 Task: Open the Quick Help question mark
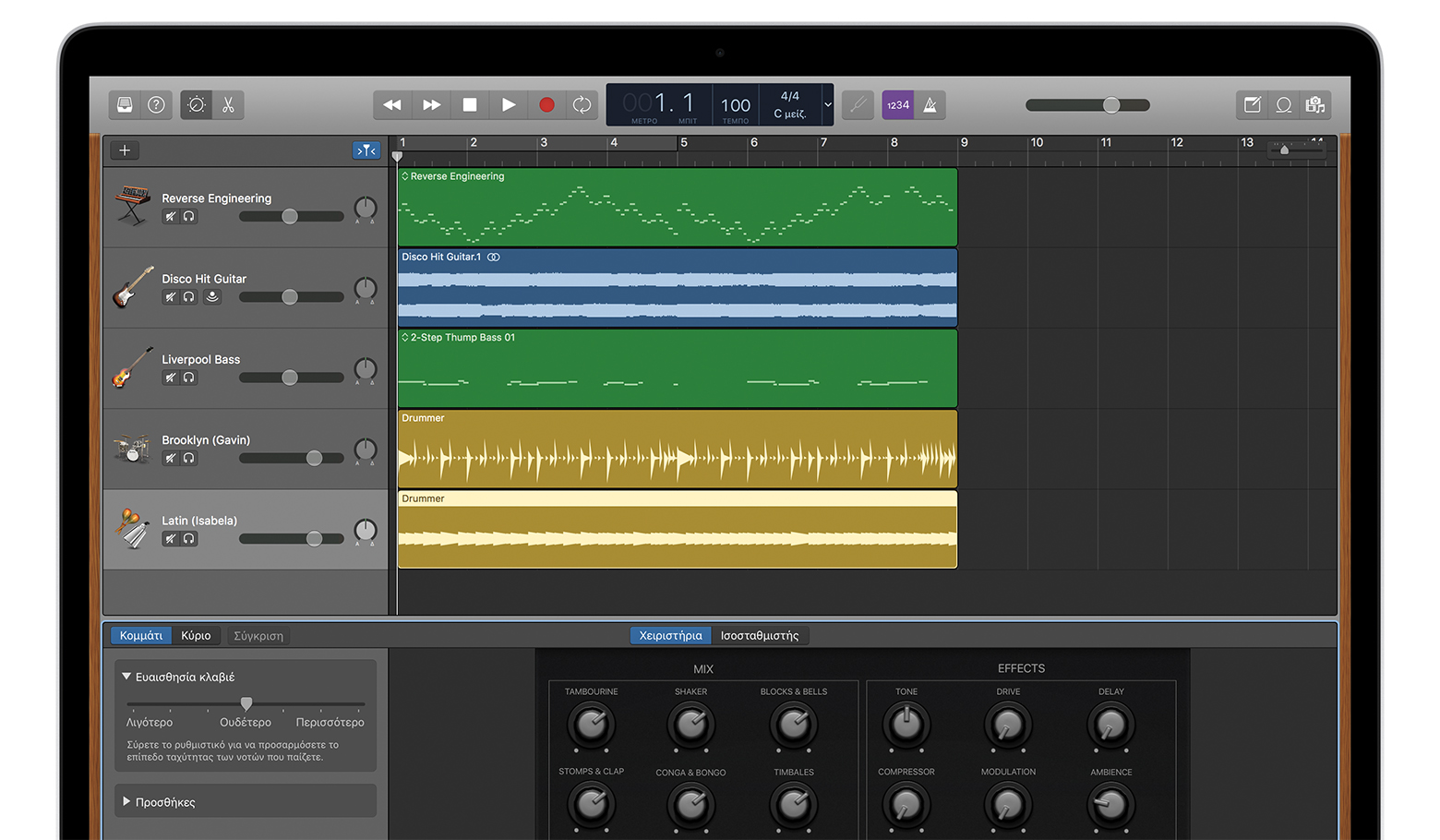[157, 105]
